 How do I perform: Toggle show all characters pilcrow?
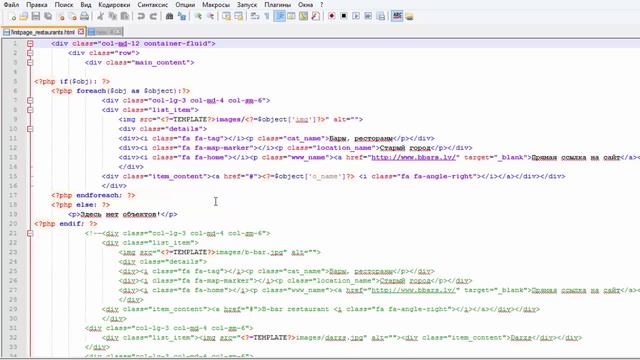coord(267,16)
